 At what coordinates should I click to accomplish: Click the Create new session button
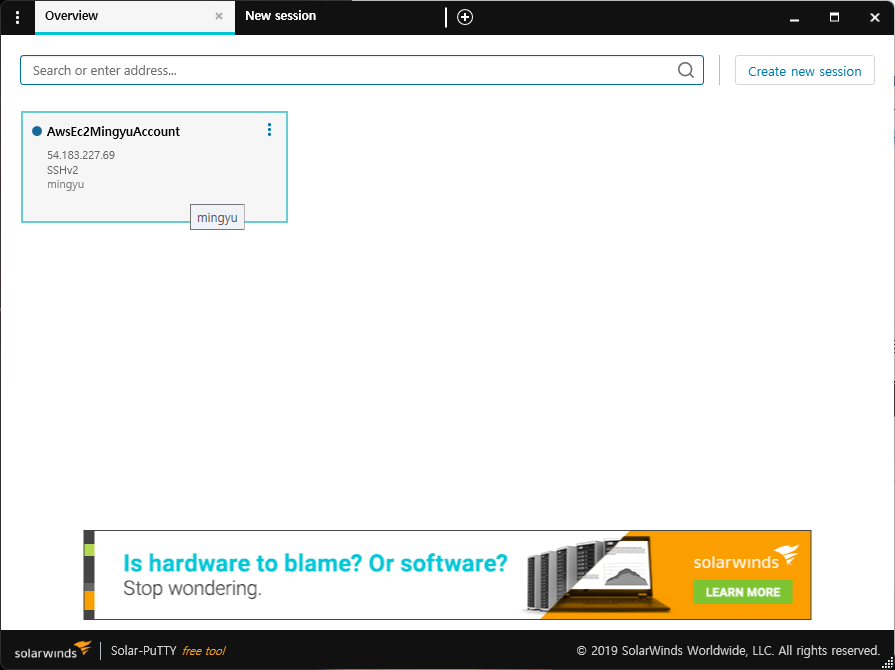click(804, 71)
